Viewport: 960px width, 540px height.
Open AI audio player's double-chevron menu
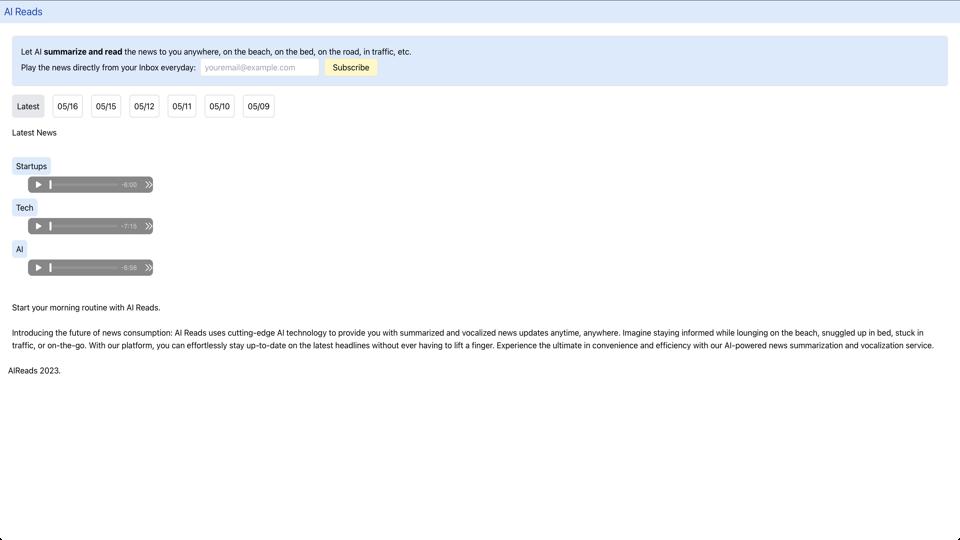point(148,268)
